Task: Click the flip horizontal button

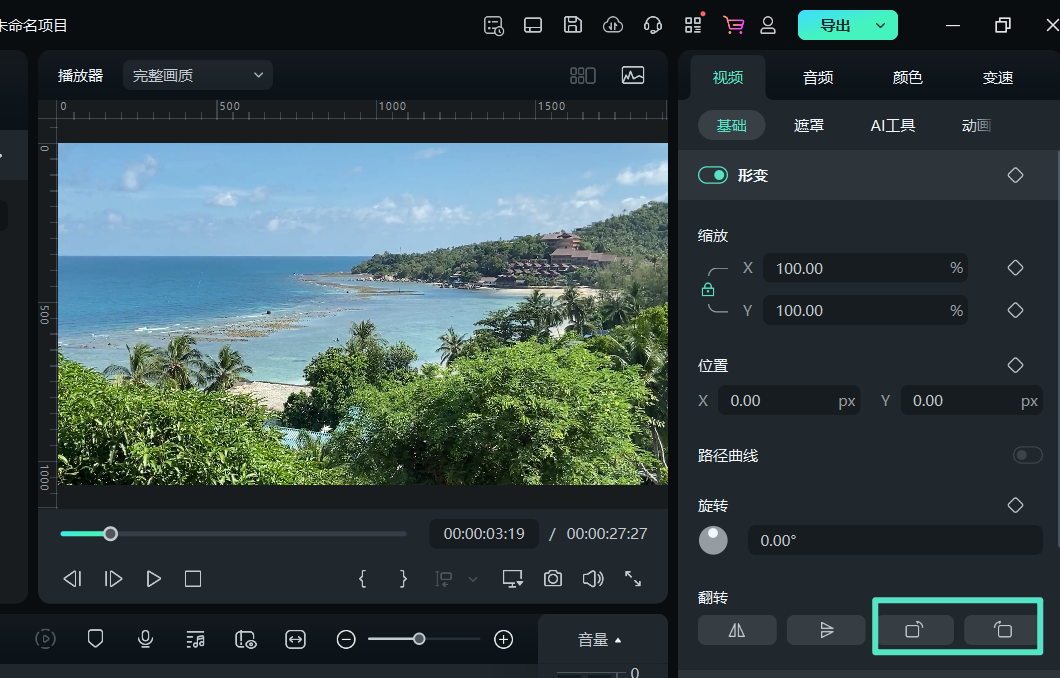Action: click(x=737, y=630)
